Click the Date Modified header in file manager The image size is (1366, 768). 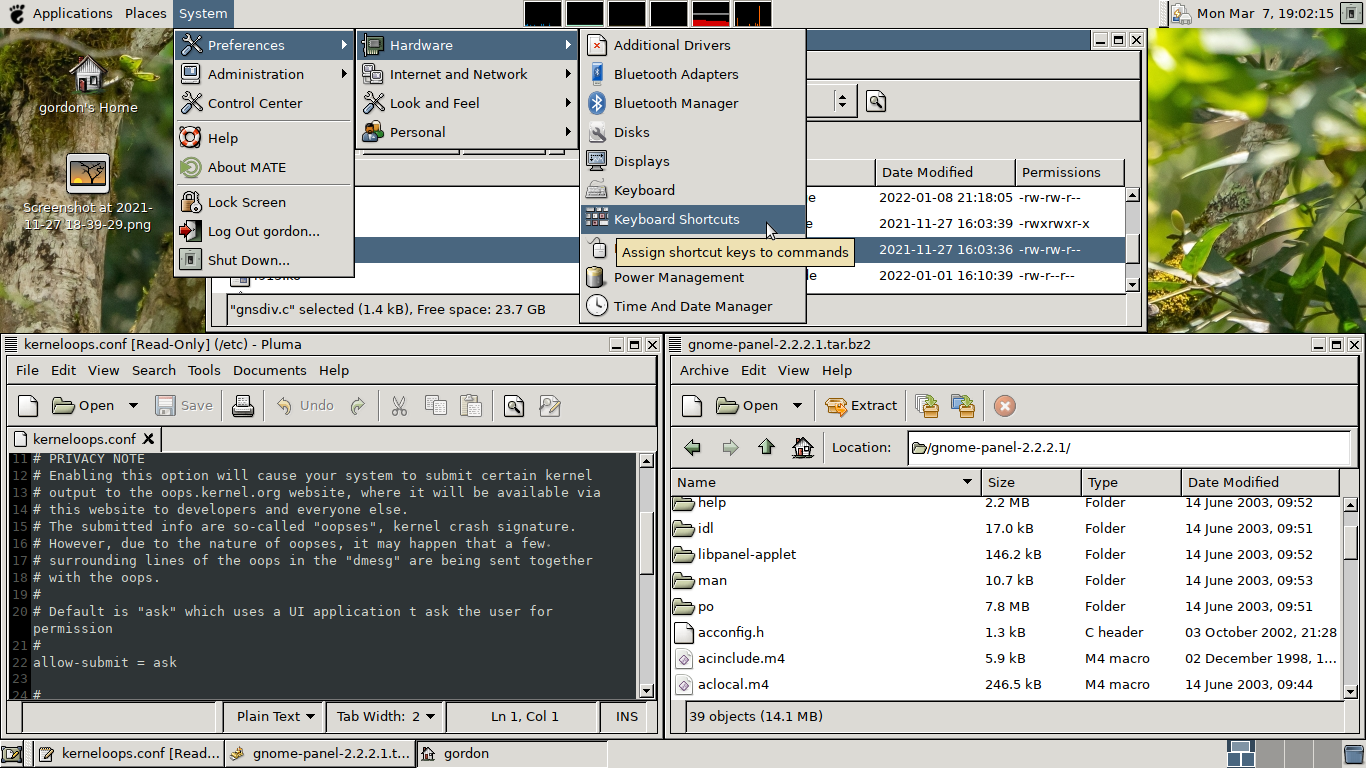coord(945,172)
